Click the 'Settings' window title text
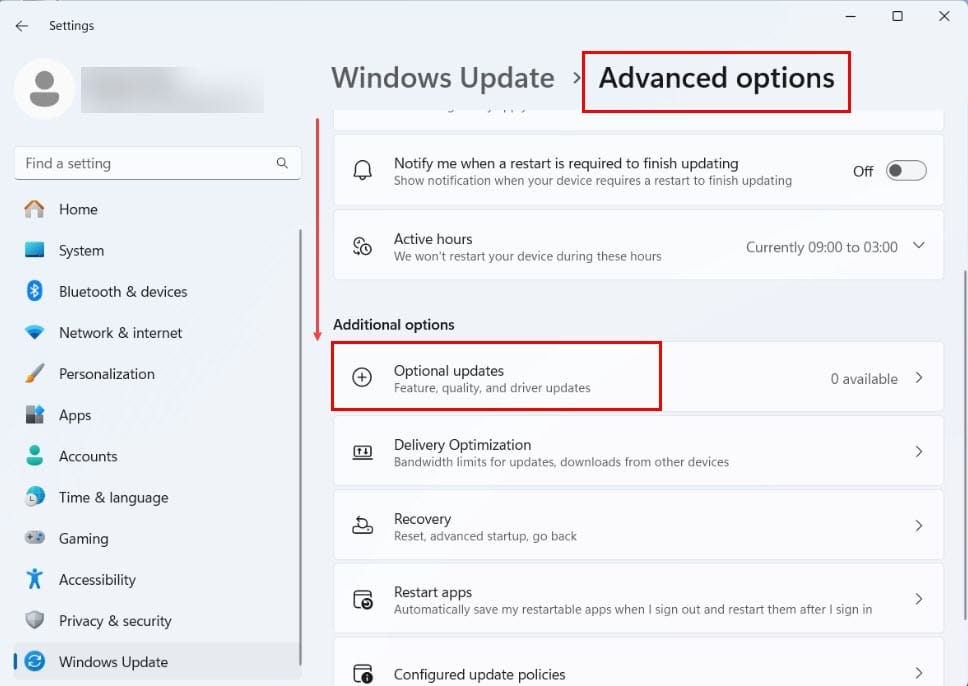Screen dimensions: 968x686 pyautogui.click(x=72, y=26)
